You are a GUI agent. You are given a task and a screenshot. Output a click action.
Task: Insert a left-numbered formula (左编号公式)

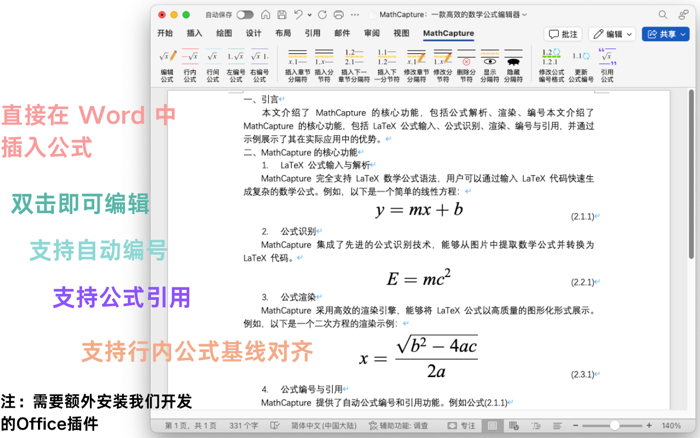tap(236, 65)
